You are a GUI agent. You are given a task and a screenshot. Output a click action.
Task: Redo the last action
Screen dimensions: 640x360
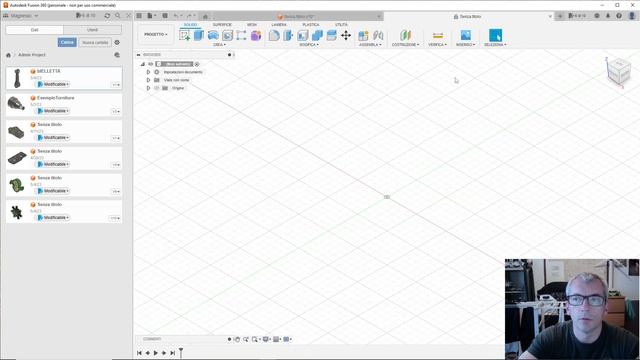(x=189, y=16)
